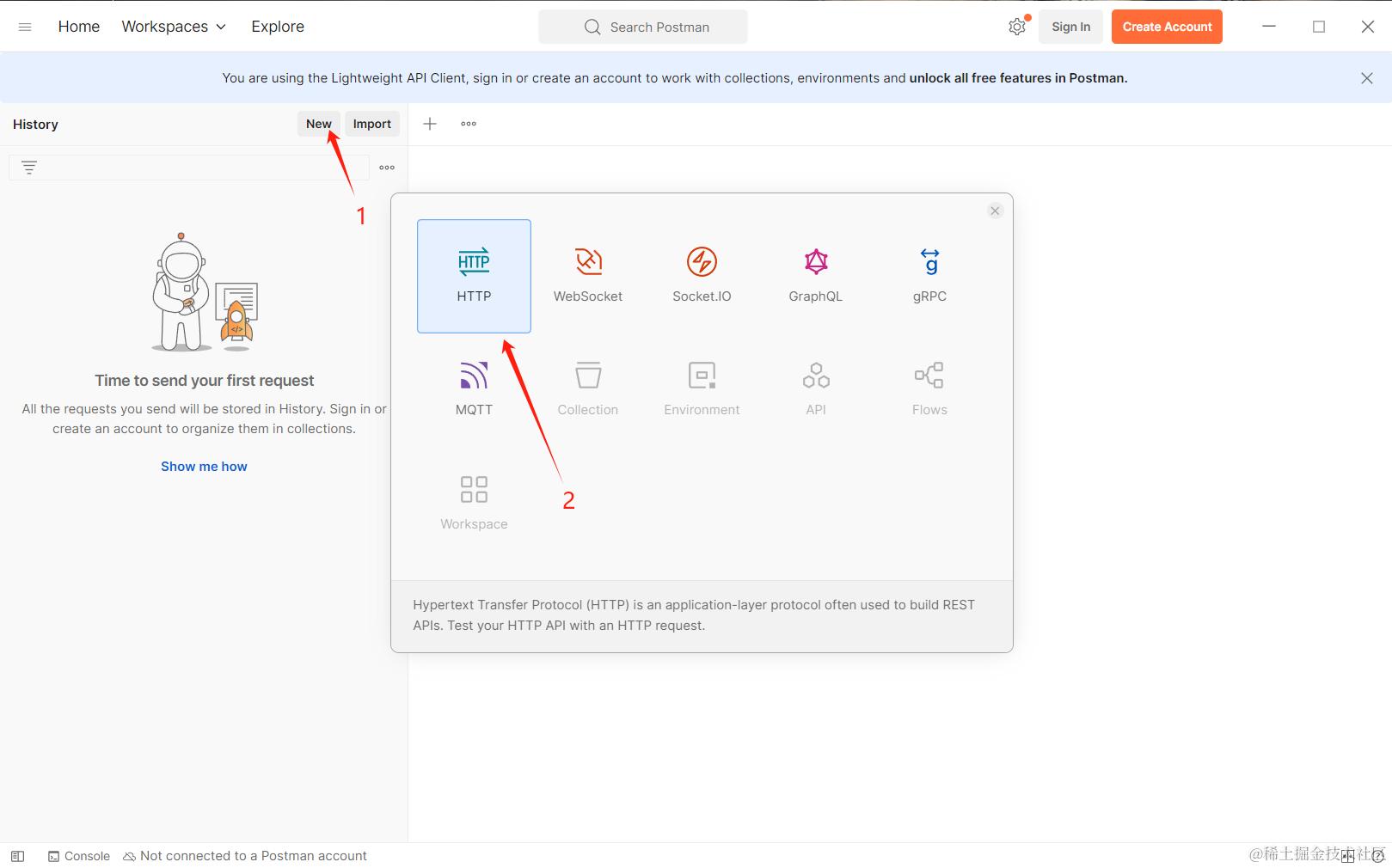Select the Flows tile
The height and width of the screenshot is (868, 1392).
(929, 389)
